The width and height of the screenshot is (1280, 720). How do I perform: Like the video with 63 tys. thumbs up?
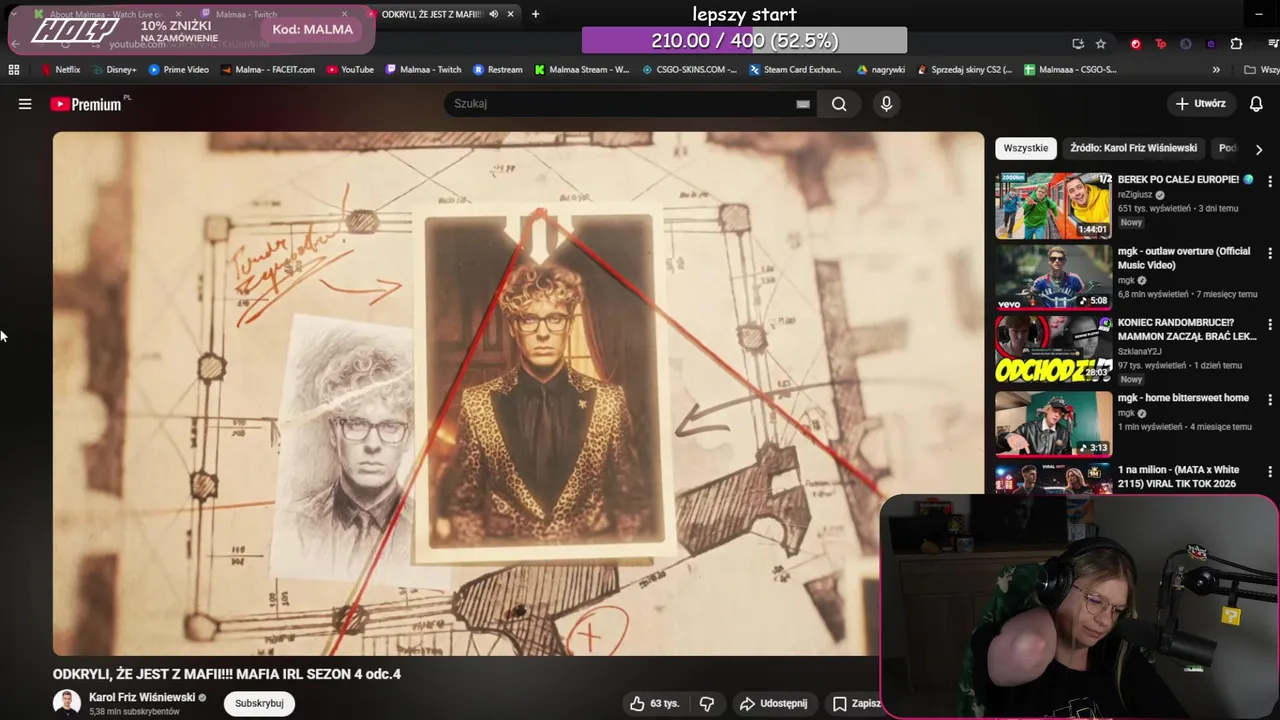[653, 704]
